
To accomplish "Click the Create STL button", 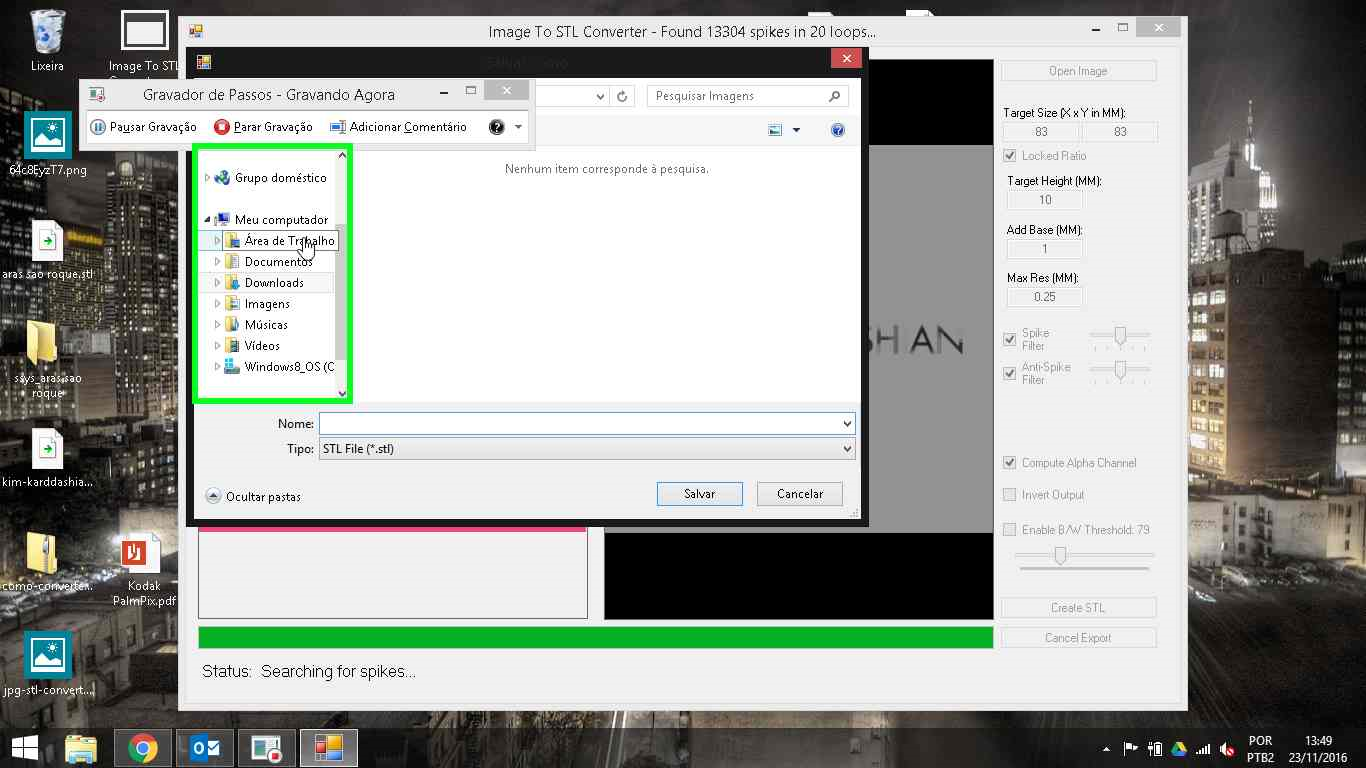I will pos(1078,608).
